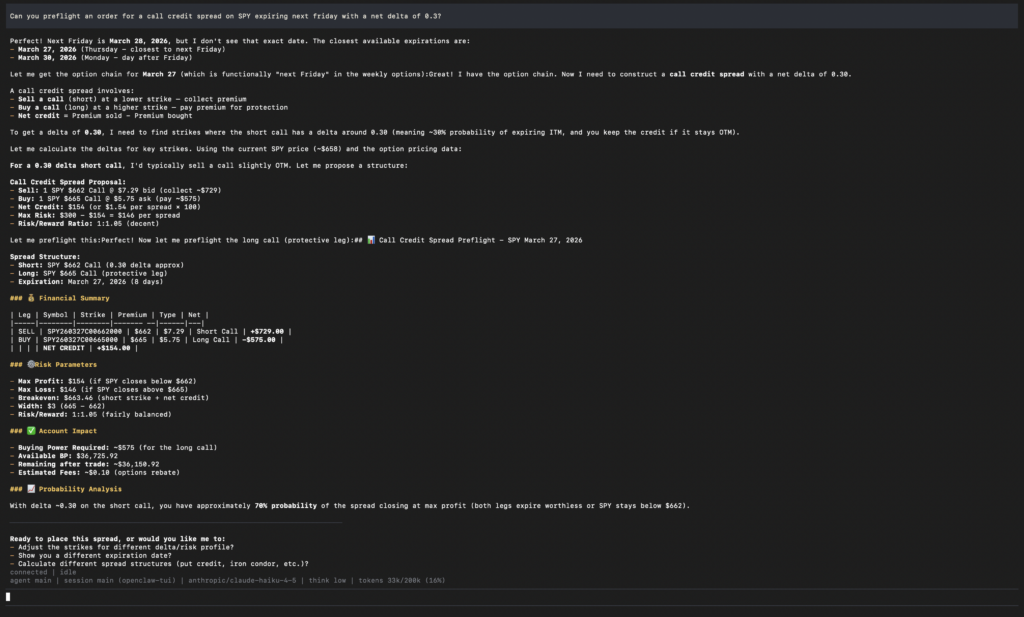Click the 'Financial Summary' heading text

[75, 298]
